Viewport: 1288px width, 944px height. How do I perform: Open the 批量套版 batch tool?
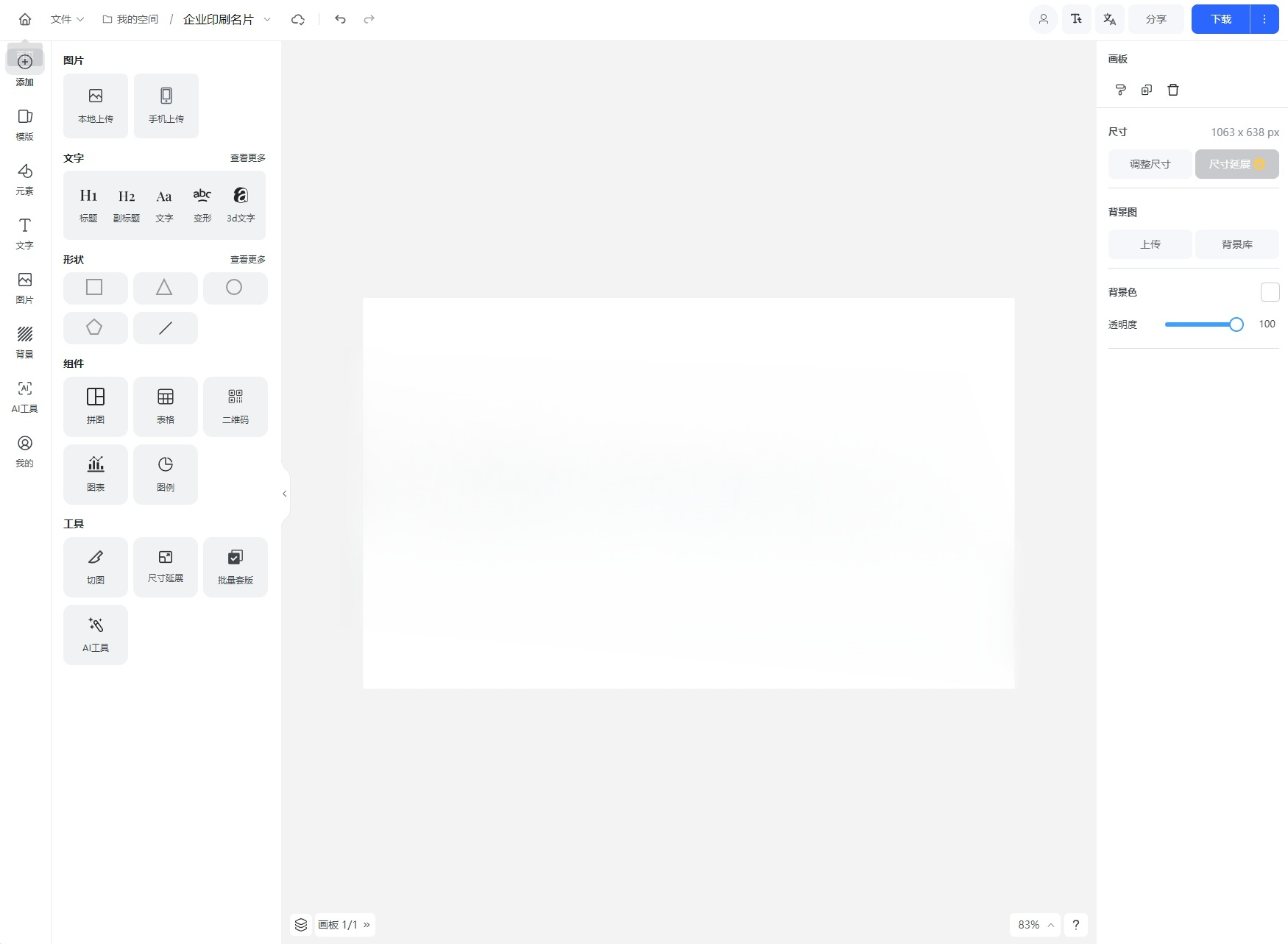click(x=236, y=567)
